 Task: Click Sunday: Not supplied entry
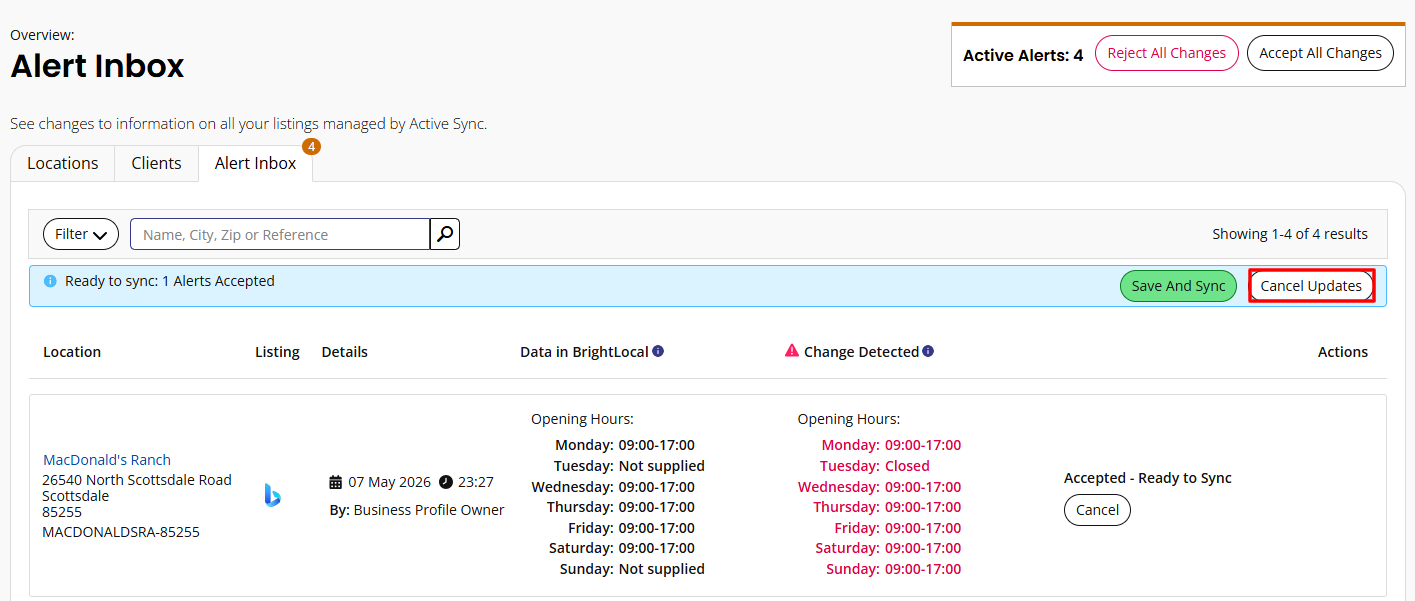pos(632,569)
